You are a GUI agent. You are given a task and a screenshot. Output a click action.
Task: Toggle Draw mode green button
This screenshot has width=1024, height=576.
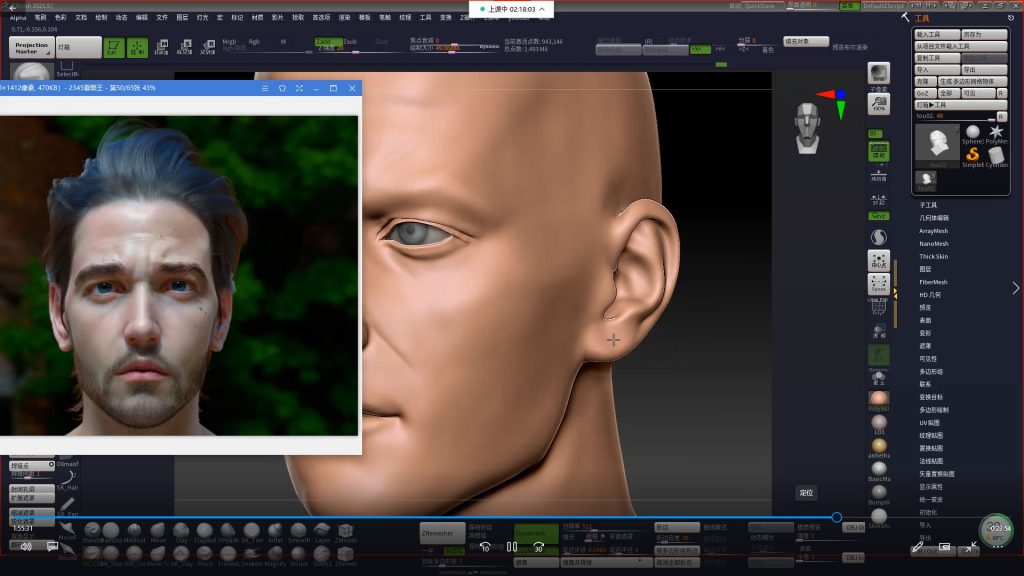(x=138, y=47)
